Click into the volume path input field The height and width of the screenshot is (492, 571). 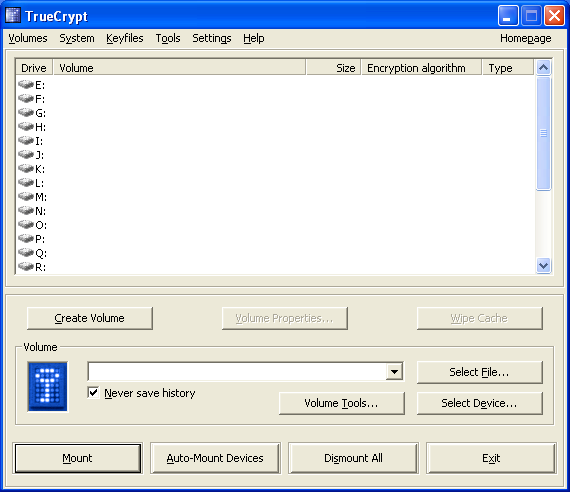click(237, 372)
